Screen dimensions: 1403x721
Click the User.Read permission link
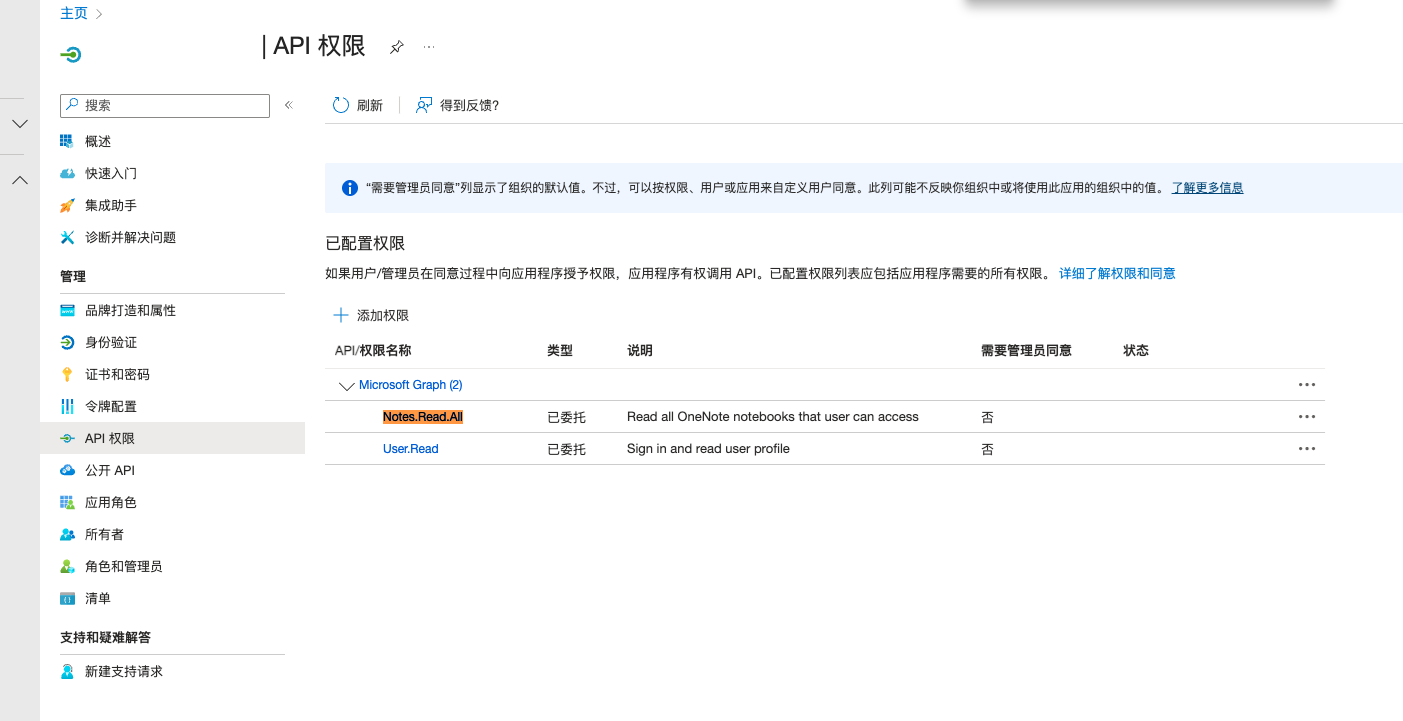411,449
